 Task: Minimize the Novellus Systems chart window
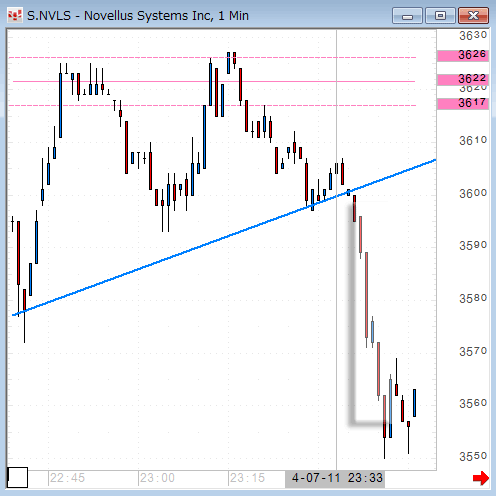407,16
